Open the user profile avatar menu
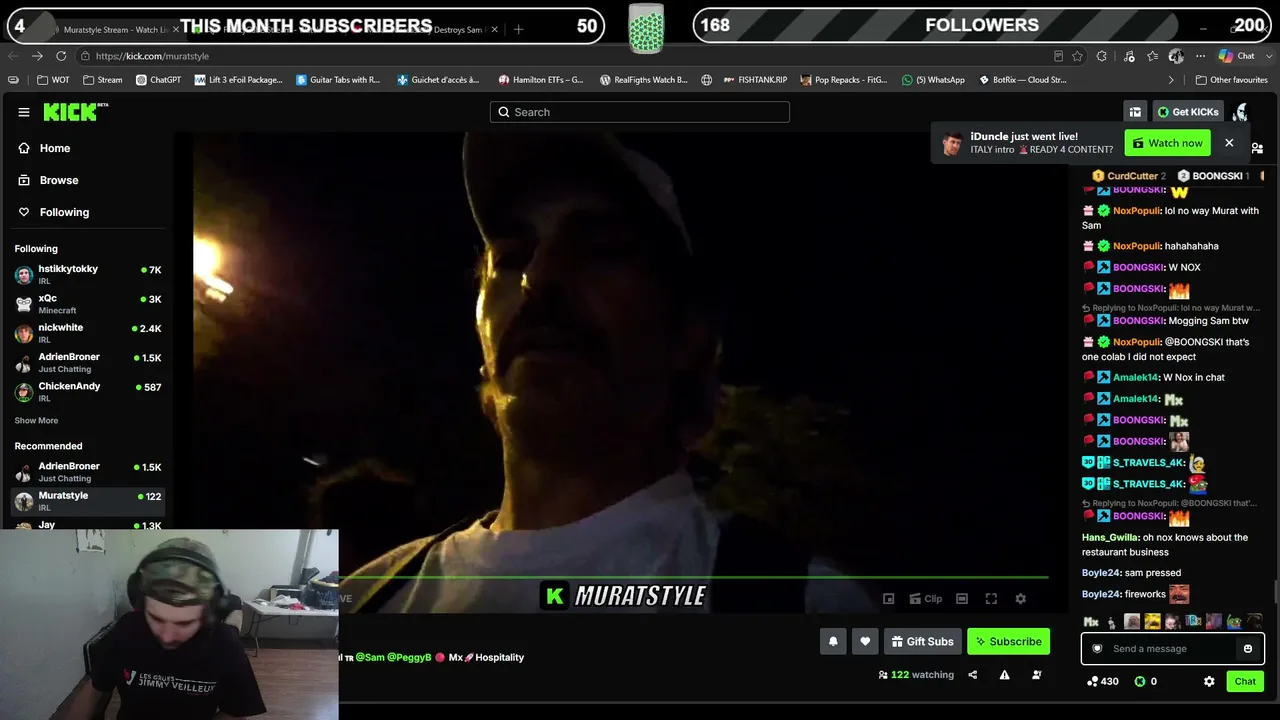The image size is (1280, 720). coord(1241,112)
